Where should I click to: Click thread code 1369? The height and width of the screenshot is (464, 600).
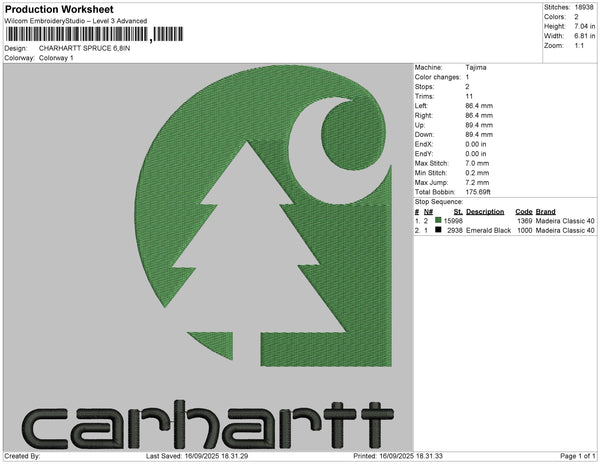(525, 221)
